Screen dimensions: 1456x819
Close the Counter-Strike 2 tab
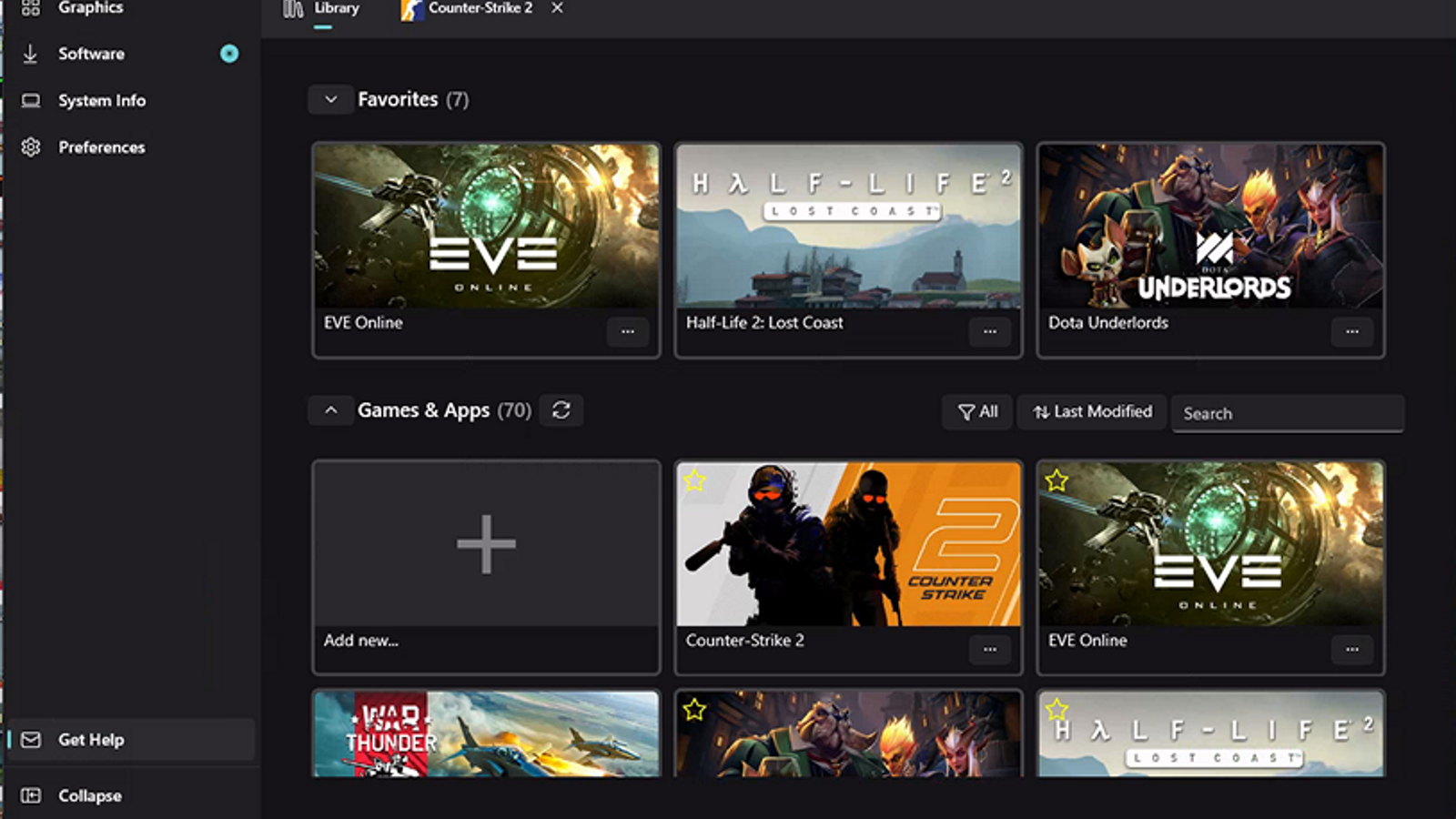coord(558,8)
